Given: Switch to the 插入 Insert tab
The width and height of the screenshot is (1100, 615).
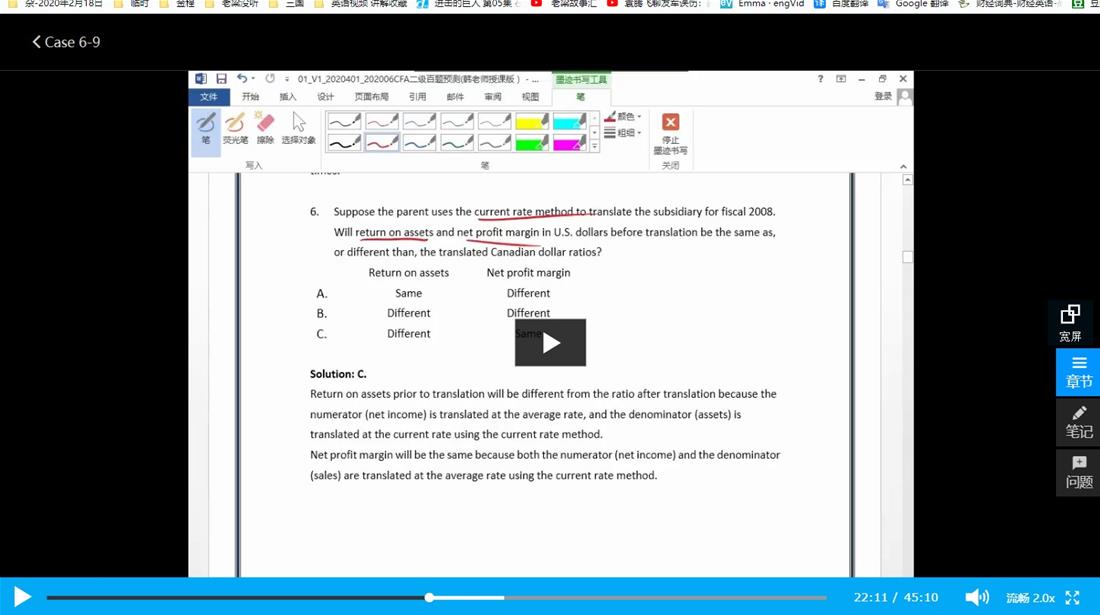Looking at the screenshot, I should pyautogui.click(x=288, y=97).
